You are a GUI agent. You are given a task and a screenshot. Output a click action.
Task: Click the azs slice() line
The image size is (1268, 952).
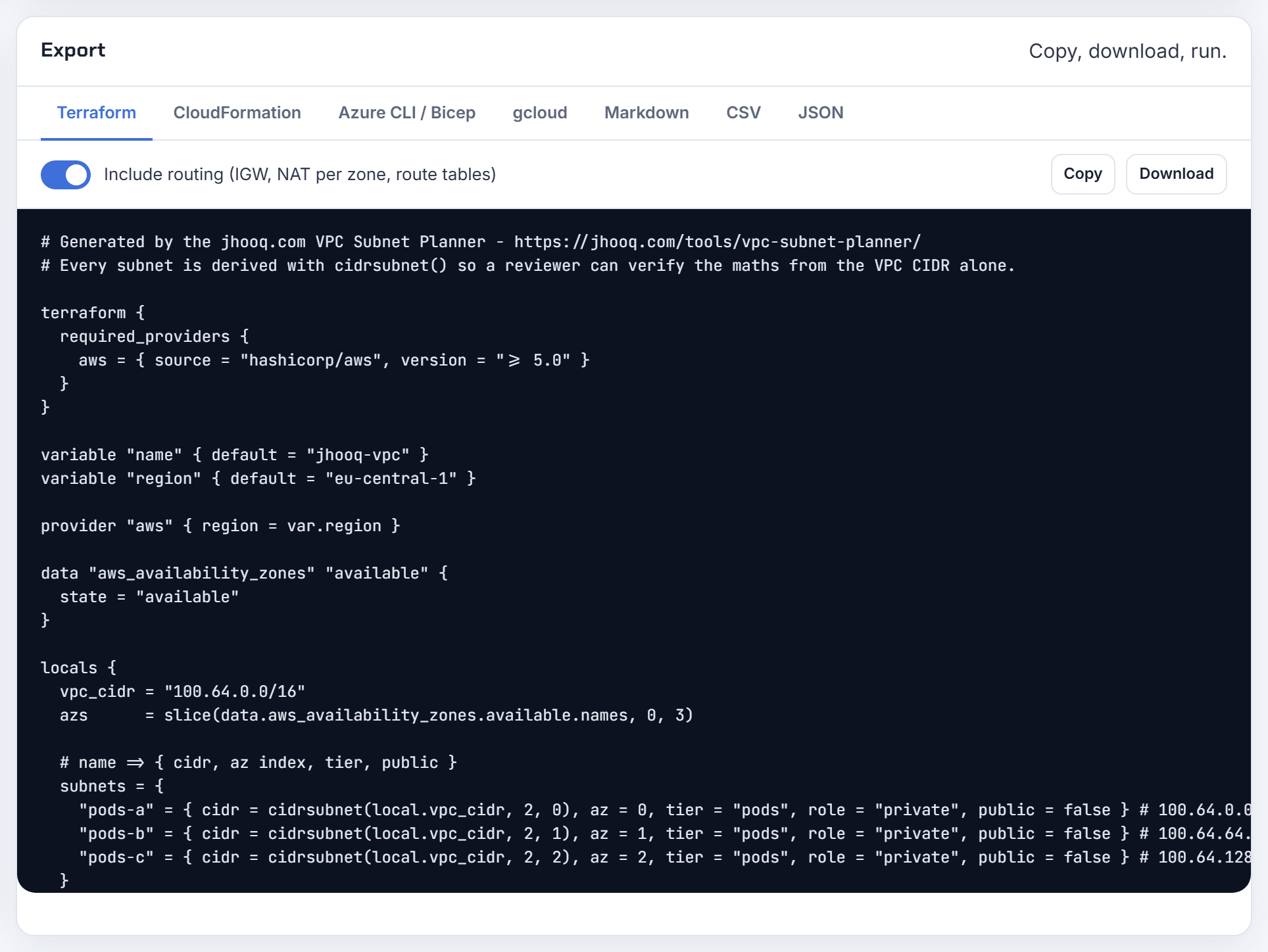click(x=377, y=715)
